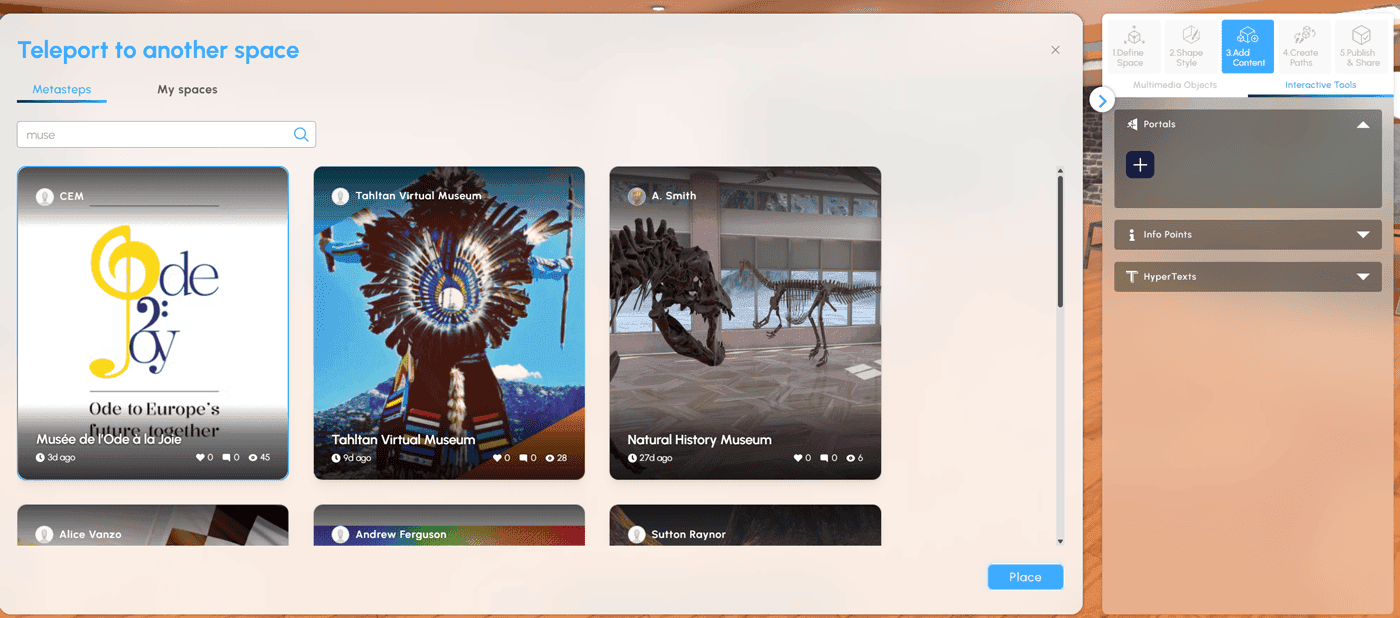Screen dimensions: 1400x618
Task: Close the Teleport dialog
Action: click(x=1055, y=50)
